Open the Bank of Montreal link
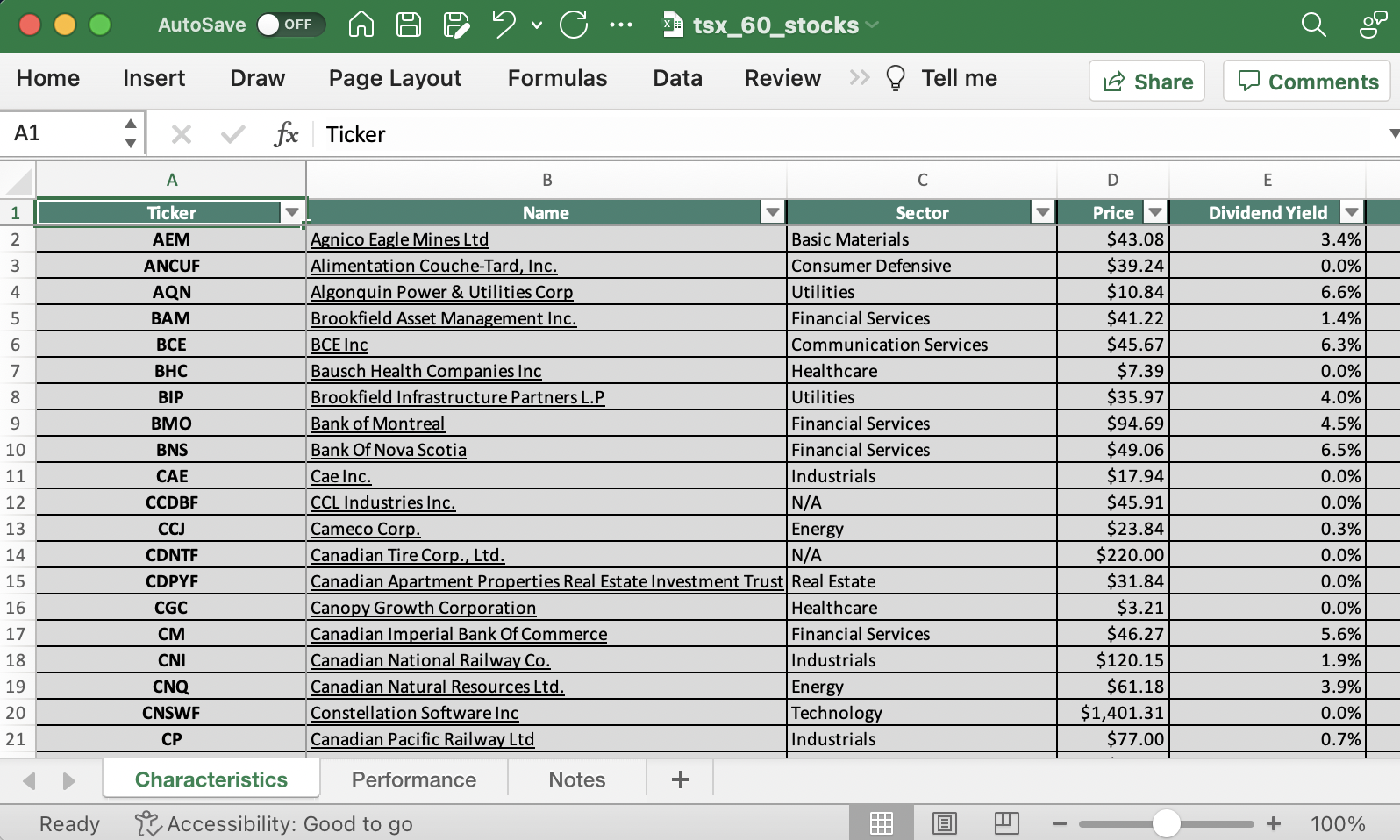 (x=377, y=424)
